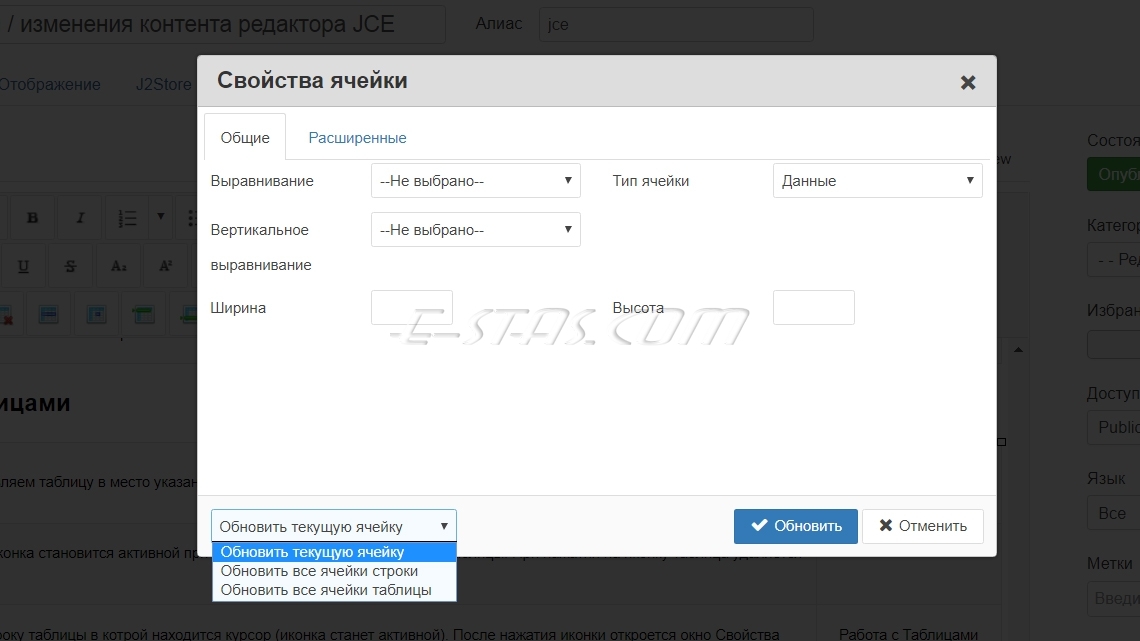1140x641 pixels.
Task: Open the Язык dropdown showing Все
Action: [1114, 513]
